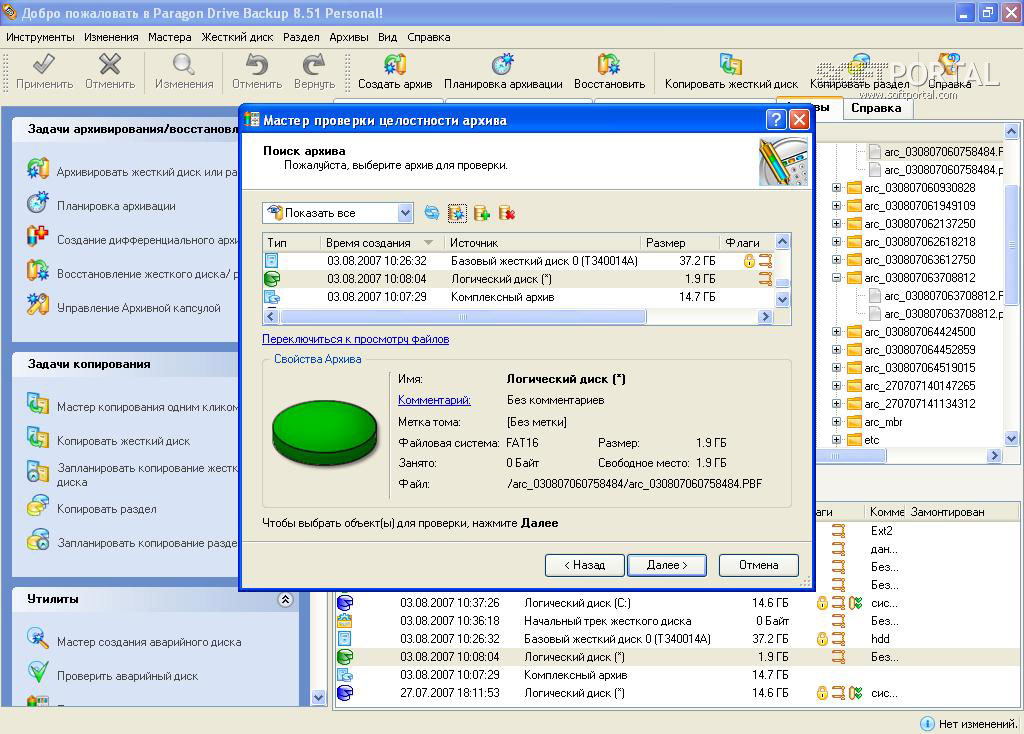1024x734 pixels.
Task: Collapse the arc_030807063708812 folder
Action: pyautogui.click(x=836, y=278)
